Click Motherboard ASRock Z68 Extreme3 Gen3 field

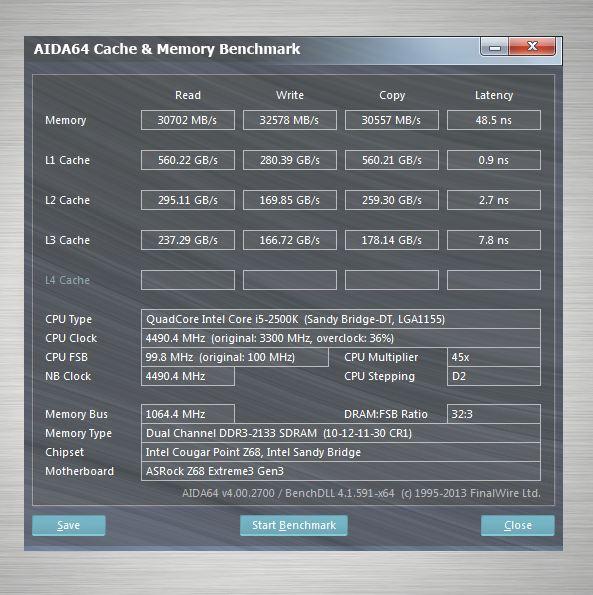pyautogui.click(x=341, y=471)
